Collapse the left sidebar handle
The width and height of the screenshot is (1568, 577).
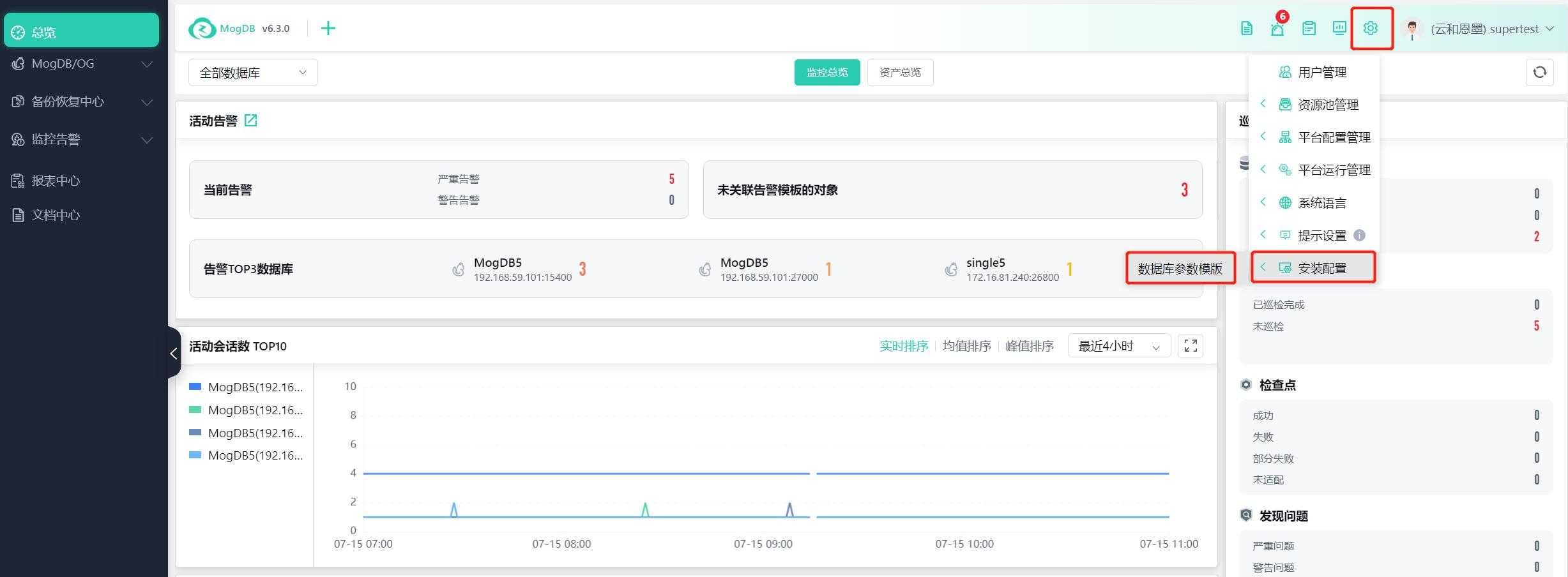pos(174,353)
